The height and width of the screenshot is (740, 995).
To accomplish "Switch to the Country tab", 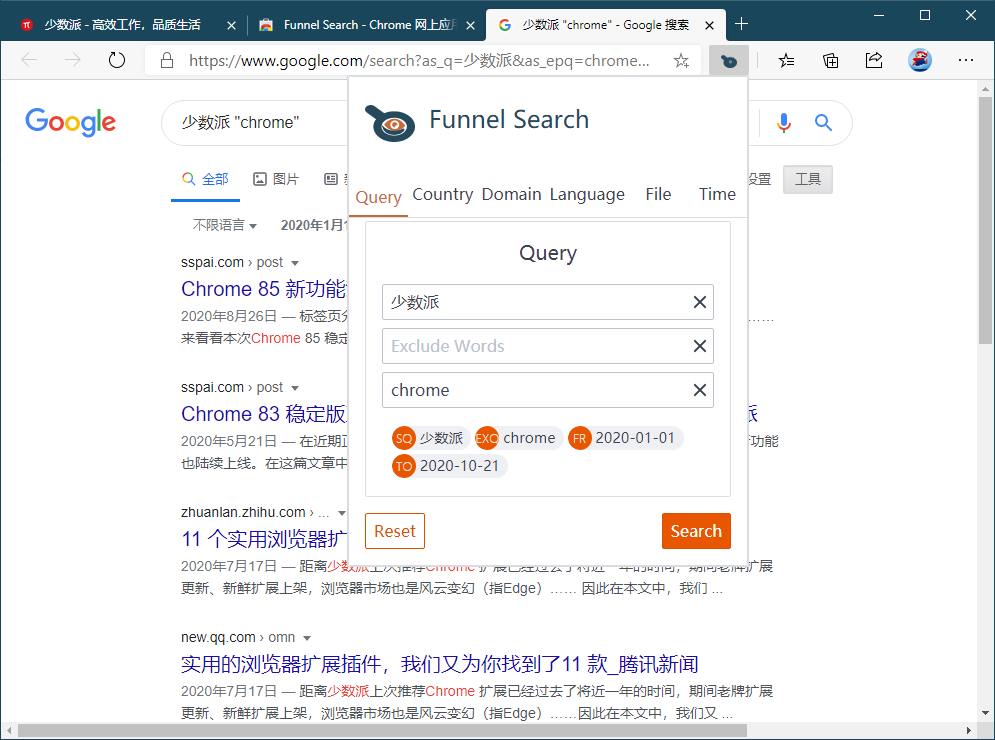I will pyautogui.click(x=443, y=194).
